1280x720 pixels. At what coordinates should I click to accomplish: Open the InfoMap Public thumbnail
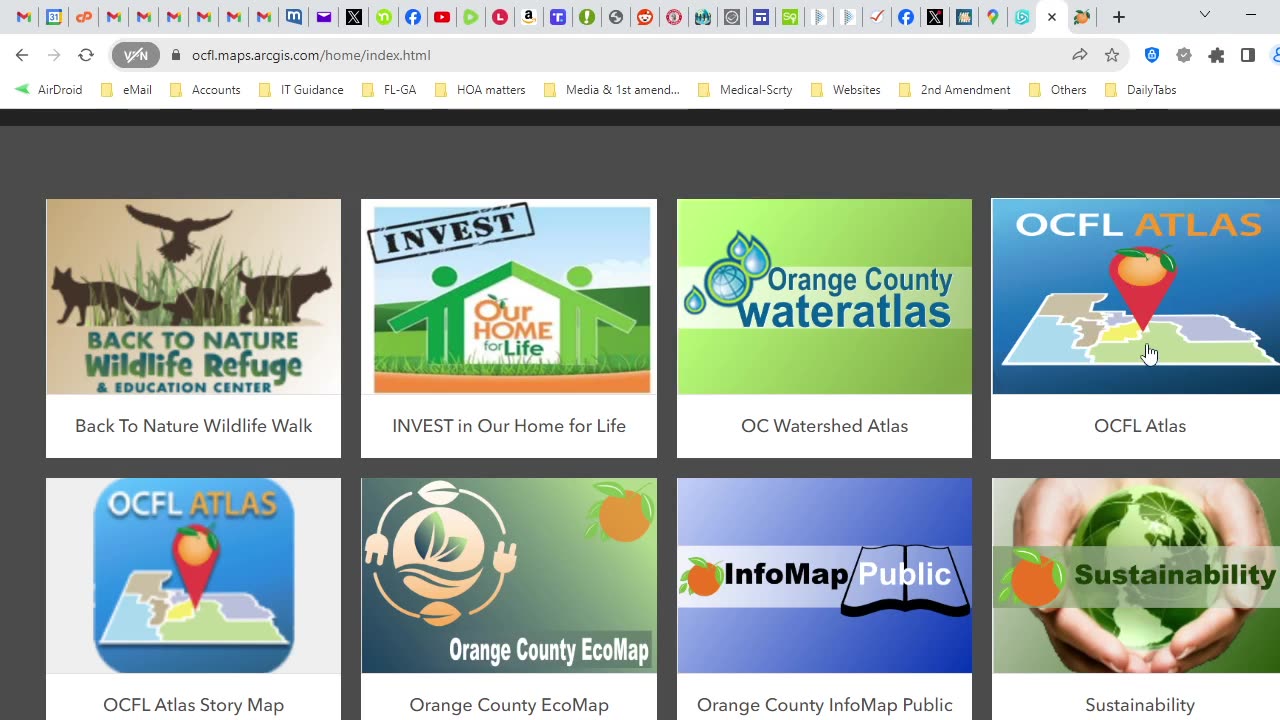[824, 575]
